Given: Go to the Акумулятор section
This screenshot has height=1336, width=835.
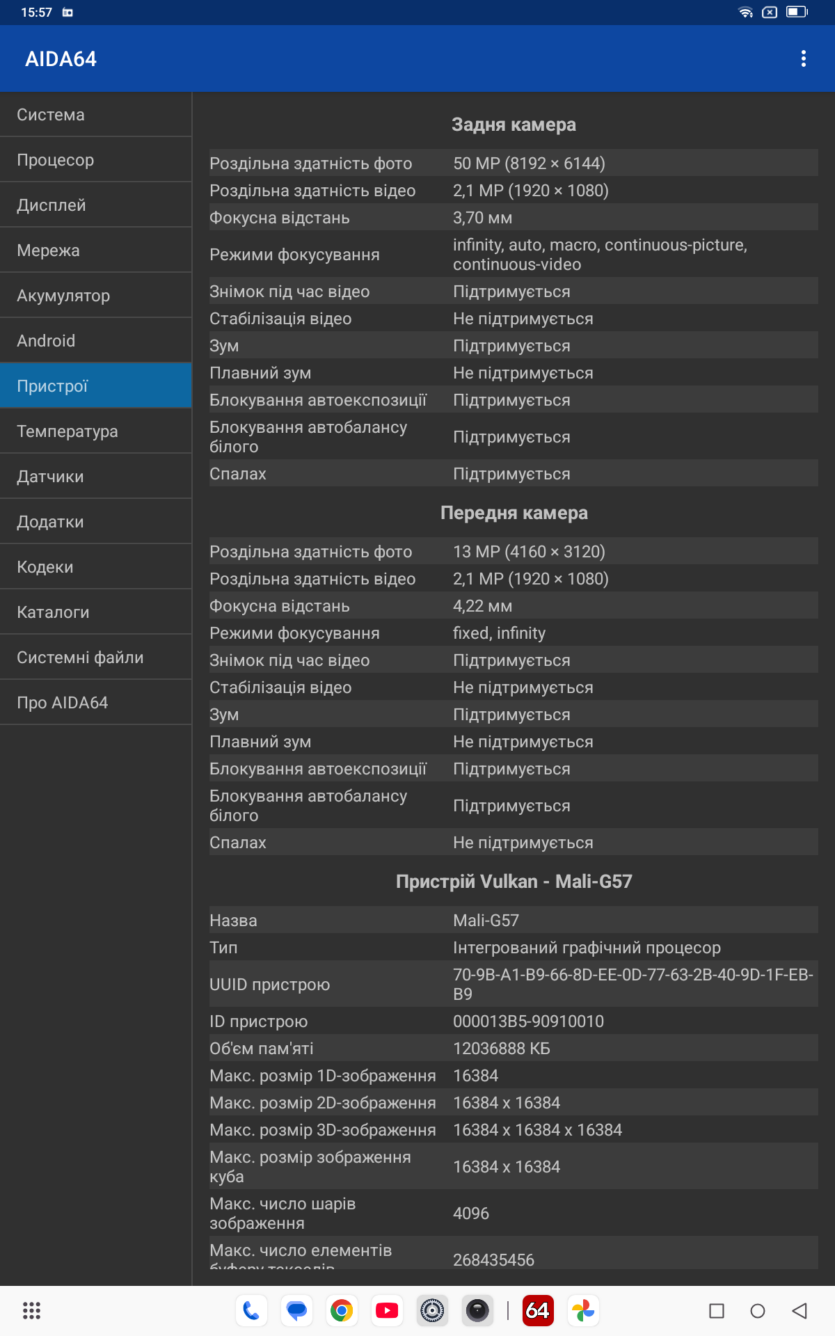Looking at the screenshot, I should pyautogui.click(x=96, y=296).
